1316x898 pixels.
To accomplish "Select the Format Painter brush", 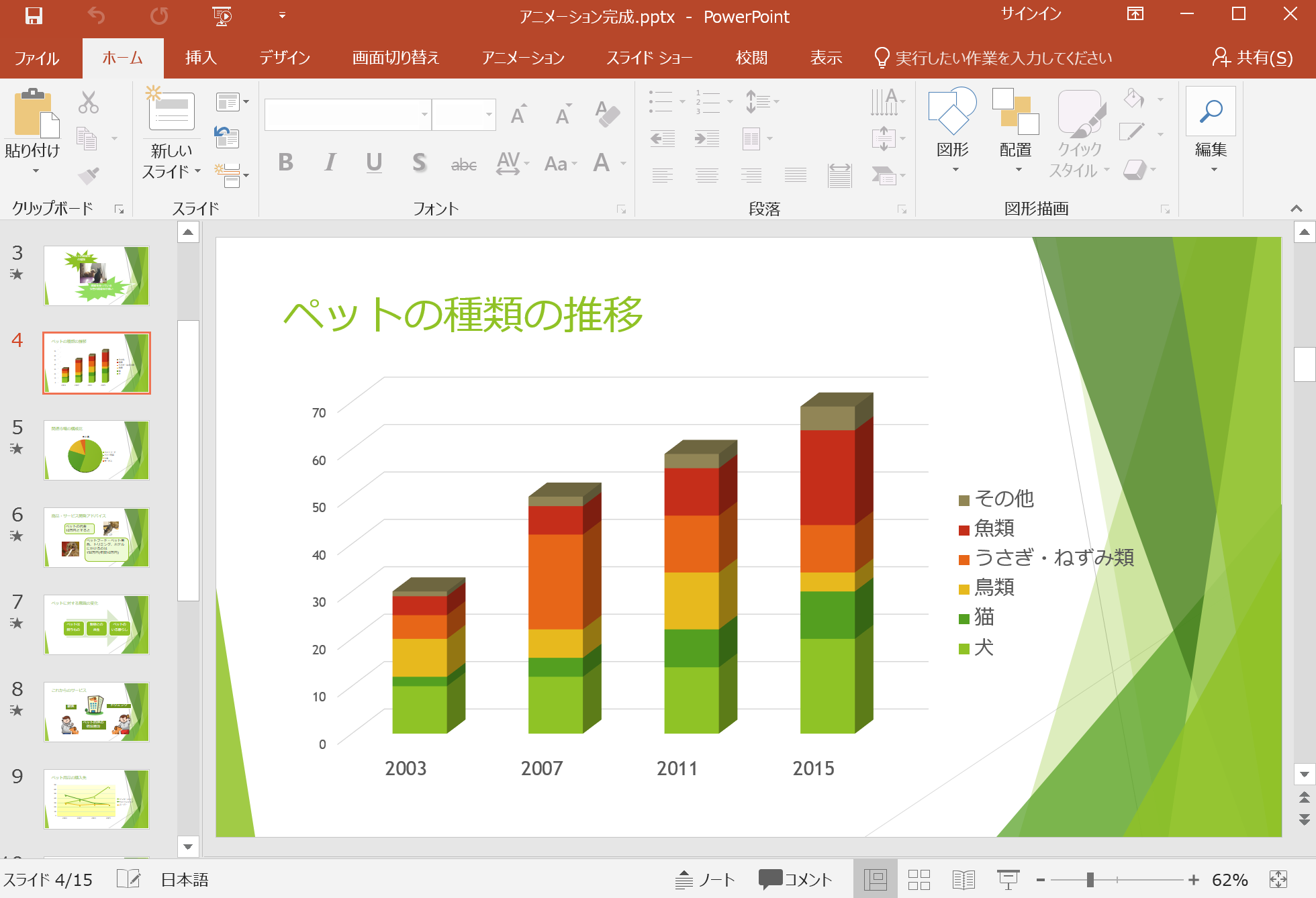I will [88, 175].
